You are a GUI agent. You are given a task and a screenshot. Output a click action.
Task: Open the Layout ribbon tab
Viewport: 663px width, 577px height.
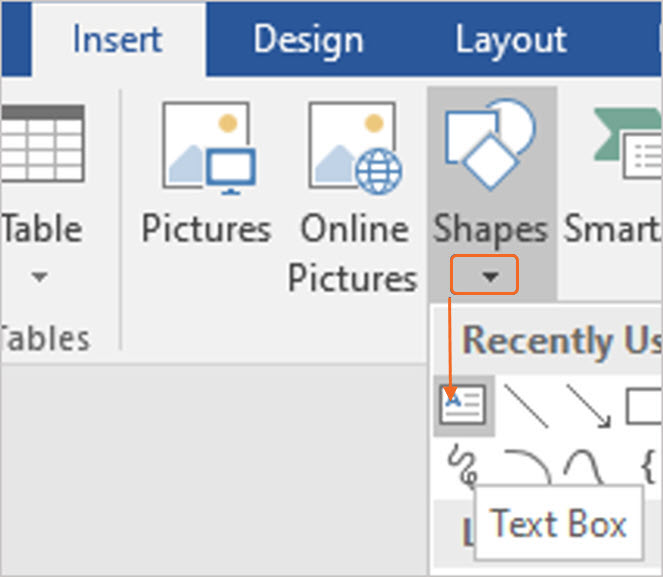coord(511,40)
